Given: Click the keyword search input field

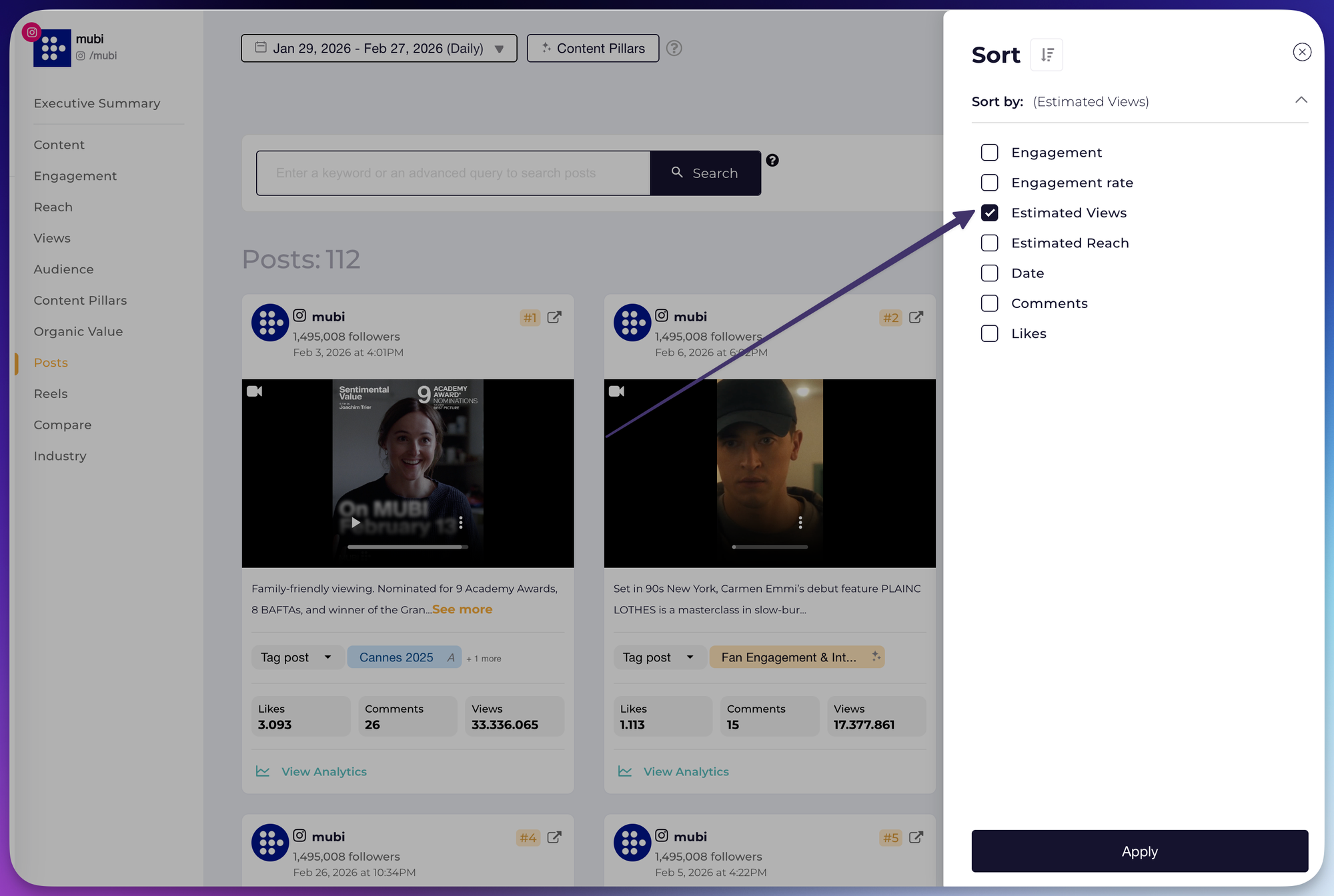Looking at the screenshot, I should pyautogui.click(x=453, y=173).
